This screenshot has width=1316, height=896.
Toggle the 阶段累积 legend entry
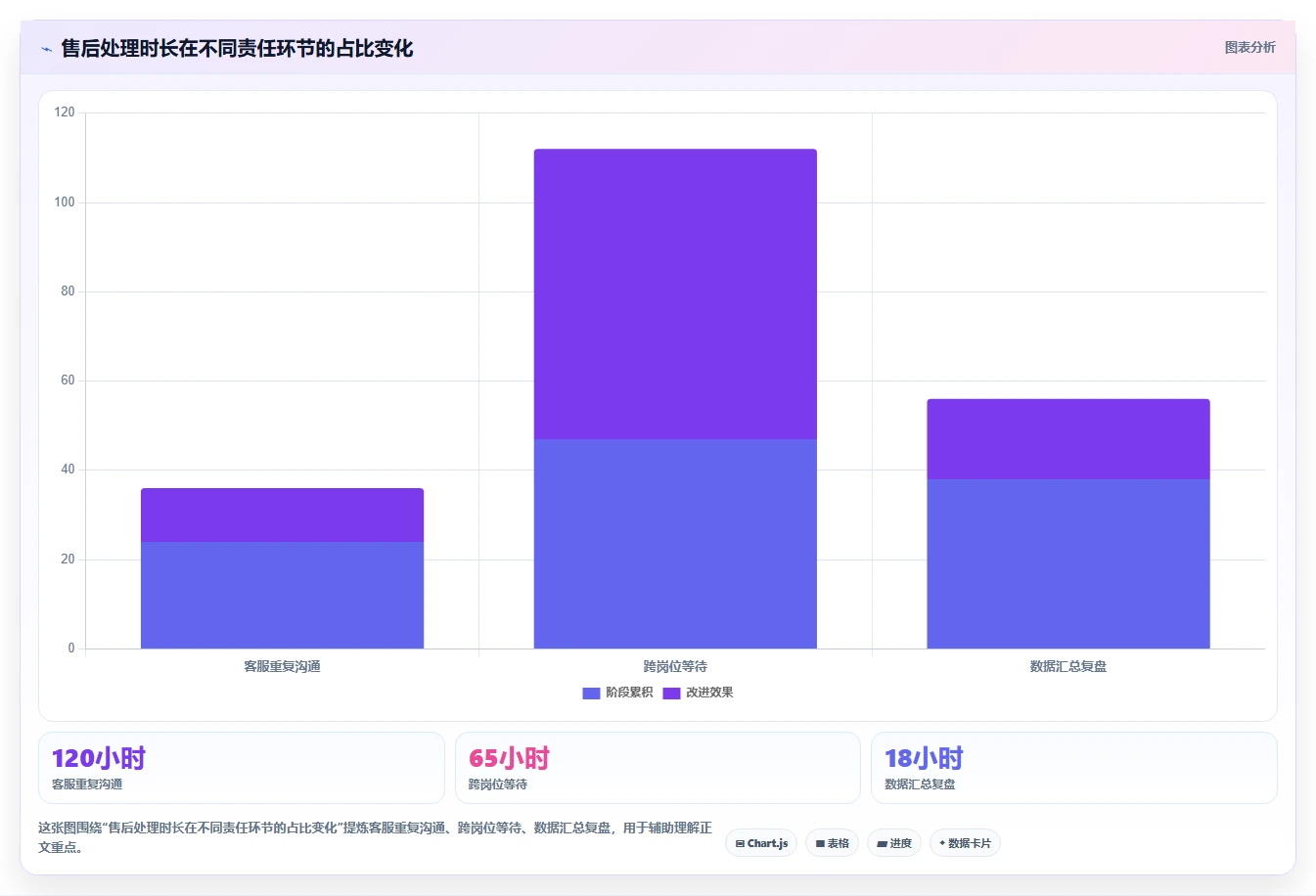pyautogui.click(x=617, y=693)
